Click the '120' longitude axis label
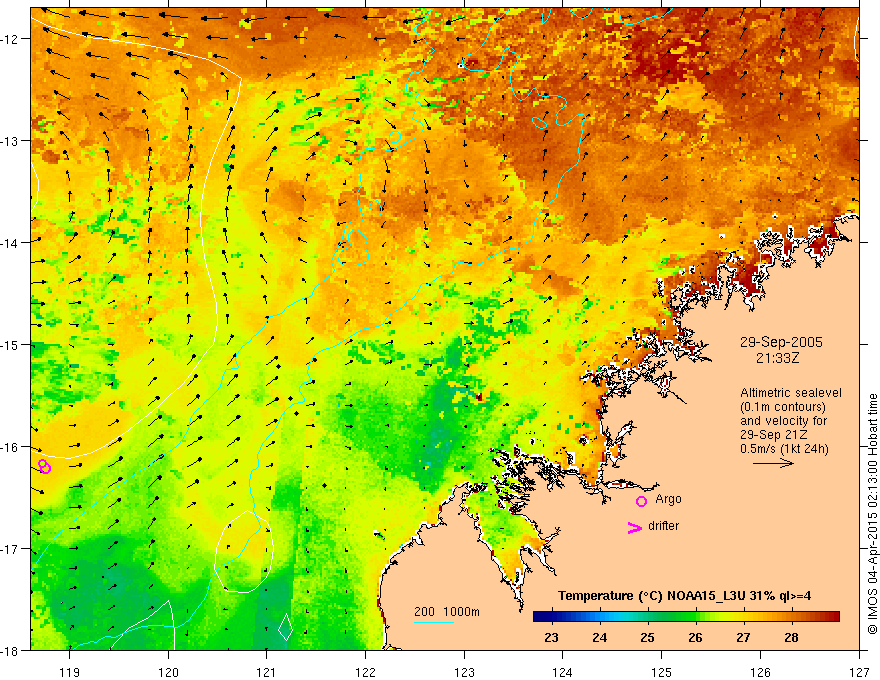Viewport: 880px width, 680px height. point(168,672)
